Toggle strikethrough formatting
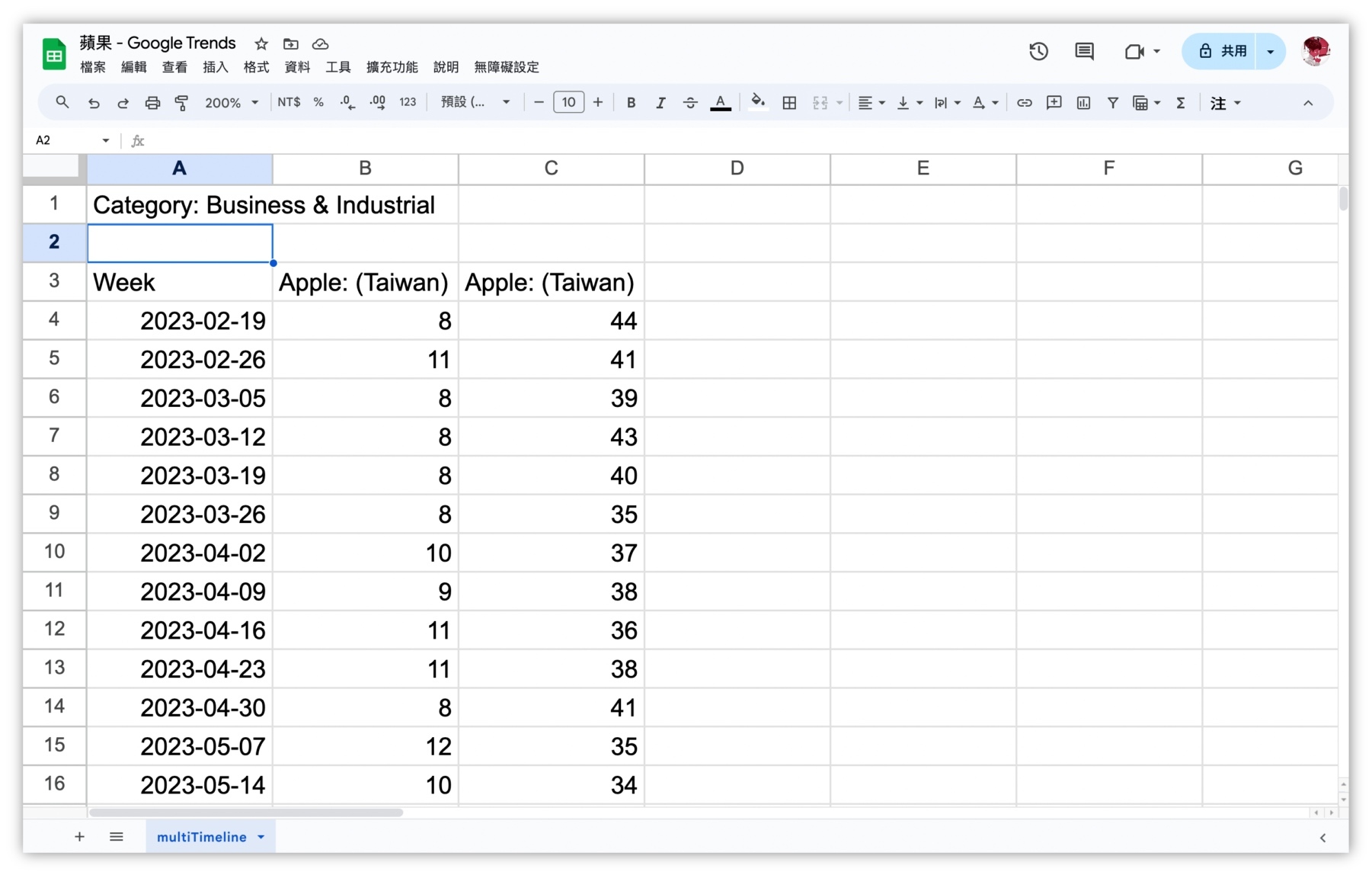Screen dimensions: 1372x875 [x=690, y=103]
